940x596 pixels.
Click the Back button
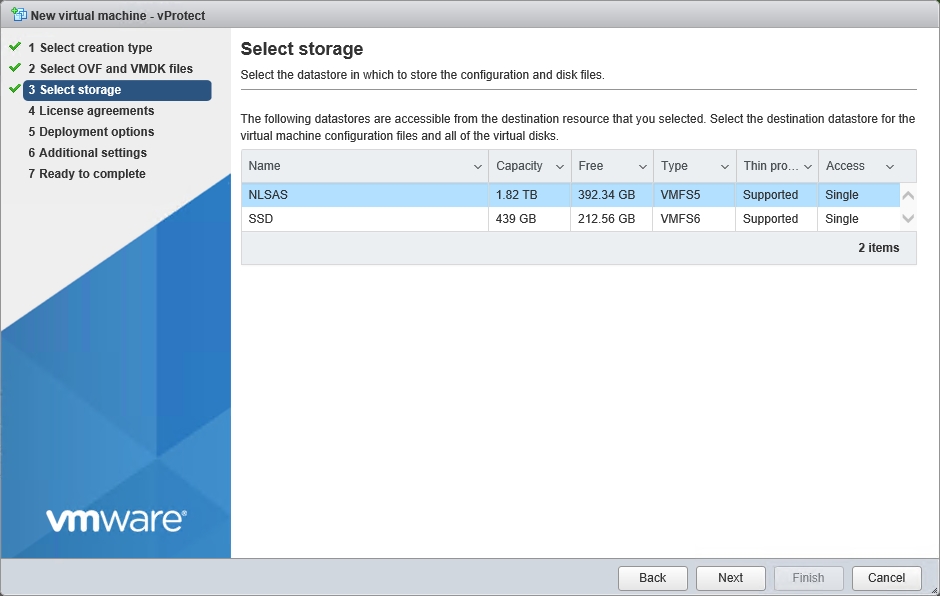click(652, 578)
